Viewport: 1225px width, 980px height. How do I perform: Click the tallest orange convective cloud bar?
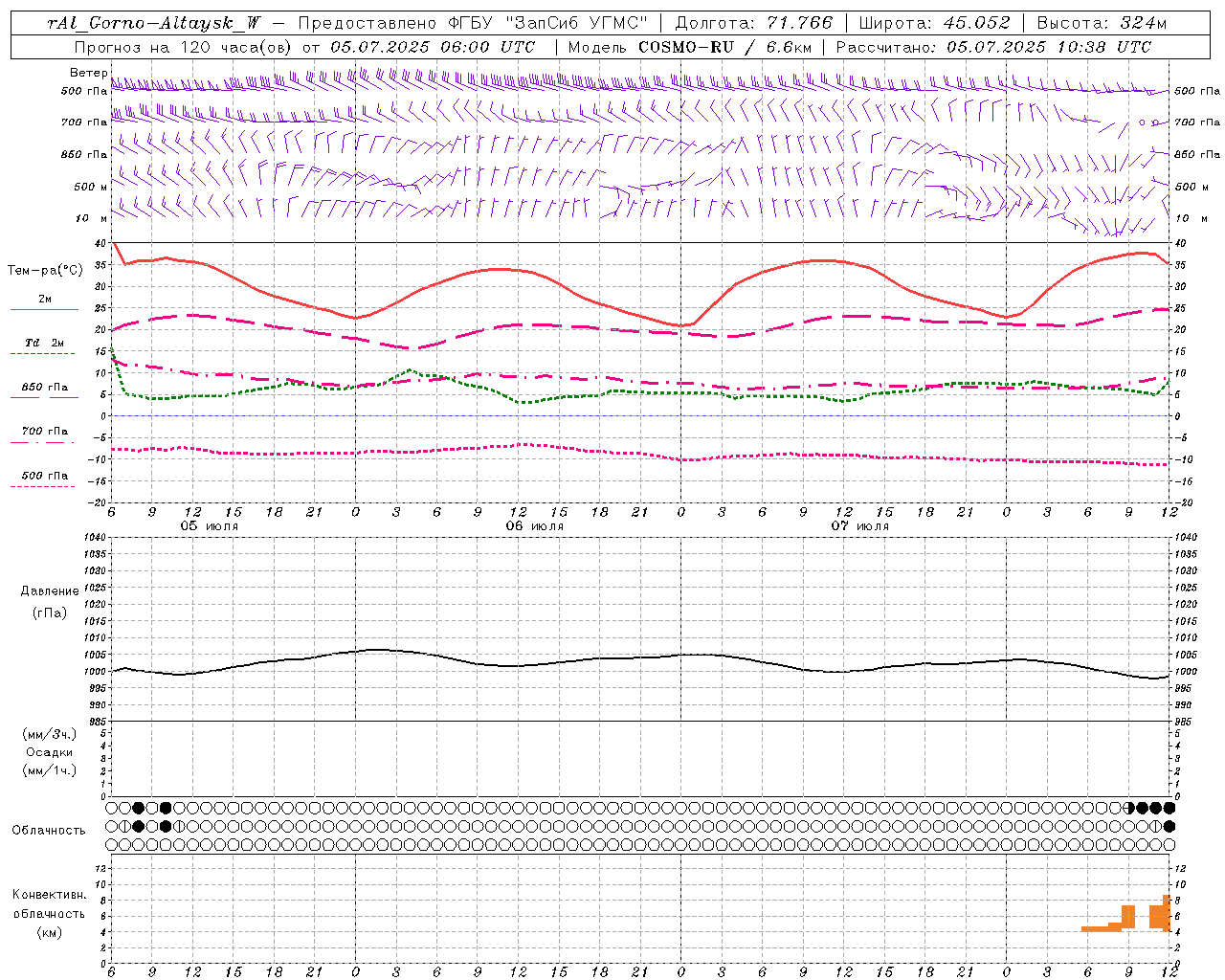click(x=1167, y=913)
